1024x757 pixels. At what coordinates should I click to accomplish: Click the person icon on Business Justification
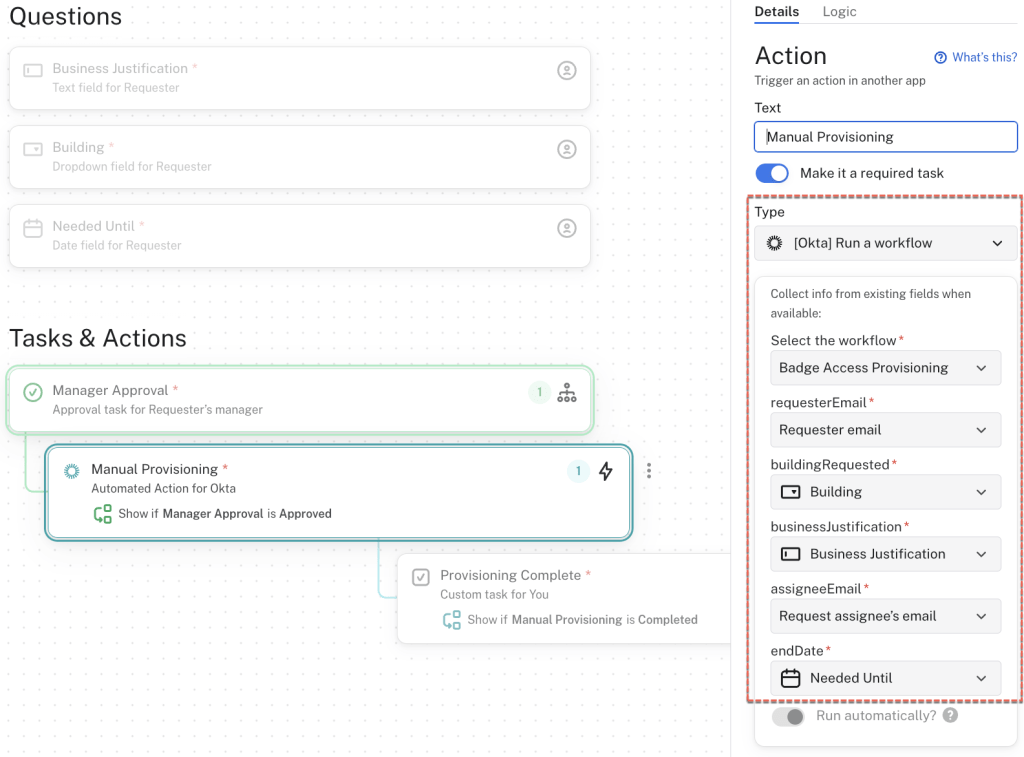click(x=567, y=70)
